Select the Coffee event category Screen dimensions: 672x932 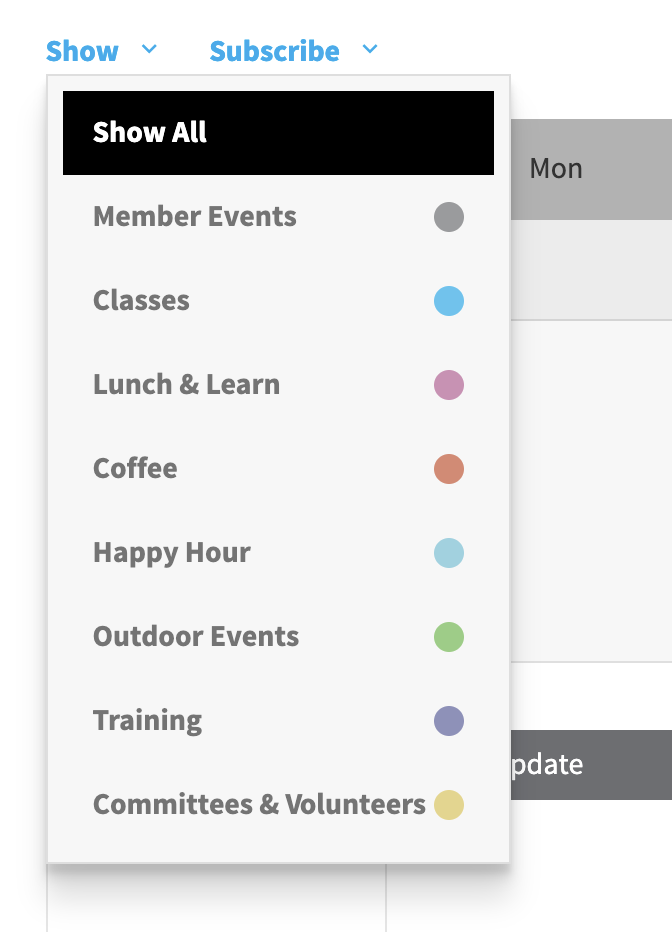(135, 469)
